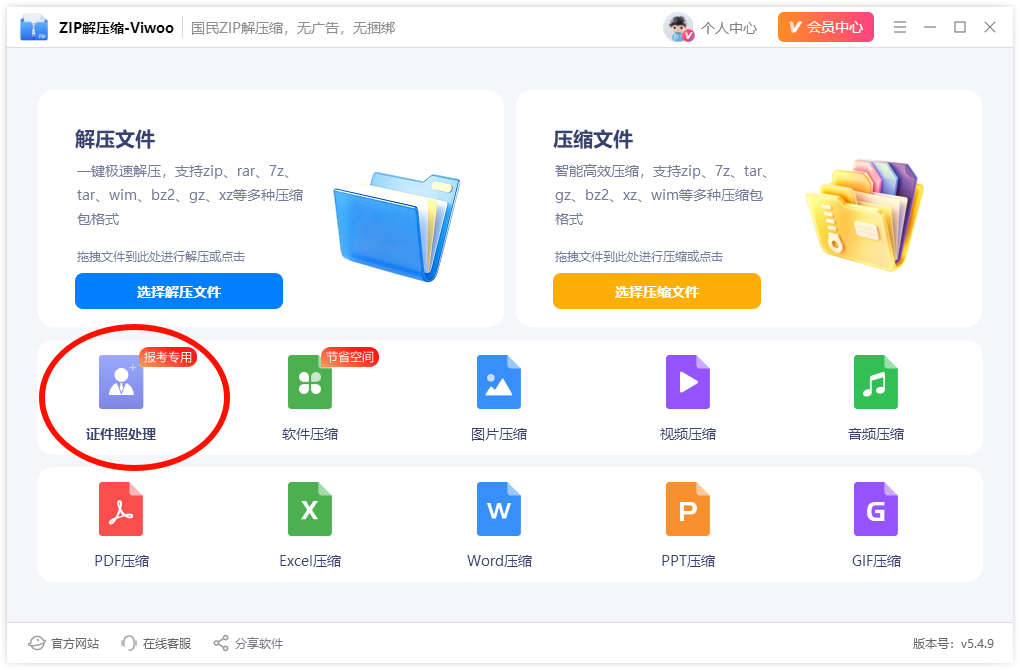Open the PDF压缩 icon
Screen dimensions: 1020x670
121,509
